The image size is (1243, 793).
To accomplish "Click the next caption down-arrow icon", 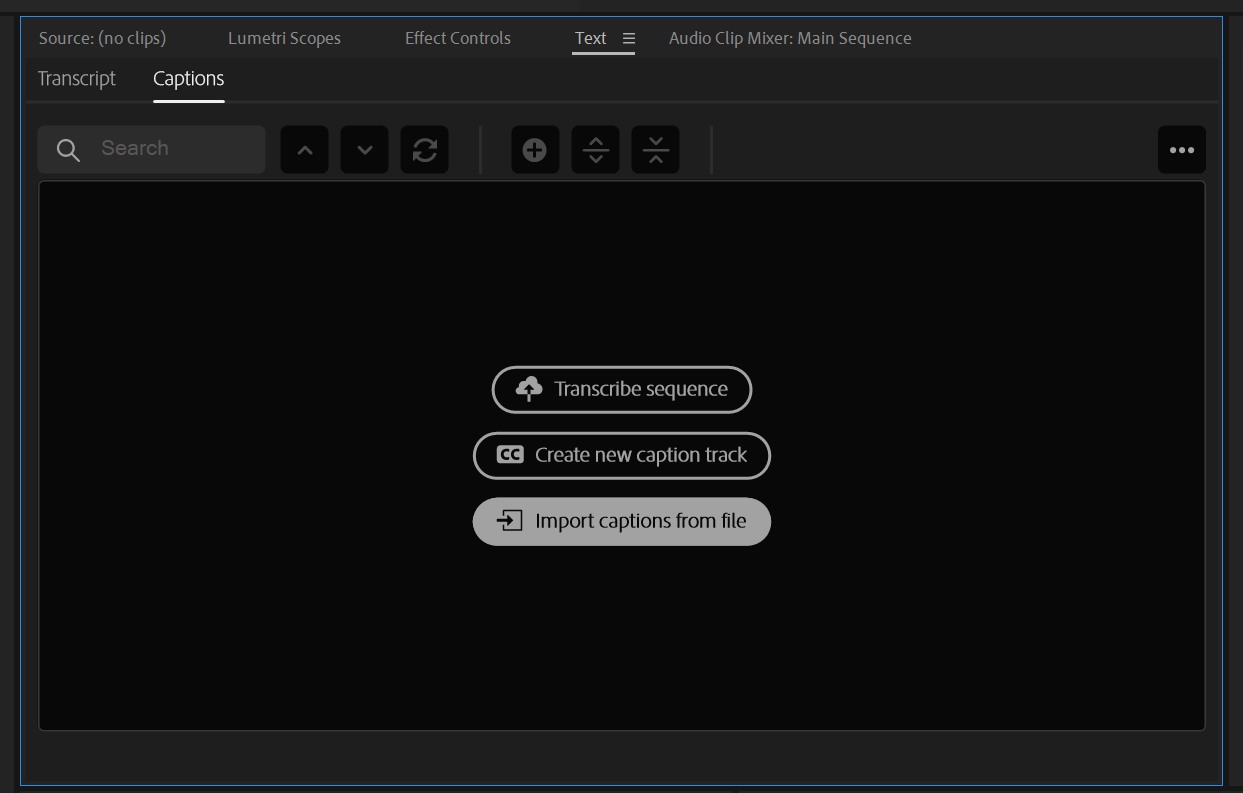I will (x=364, y=148).
